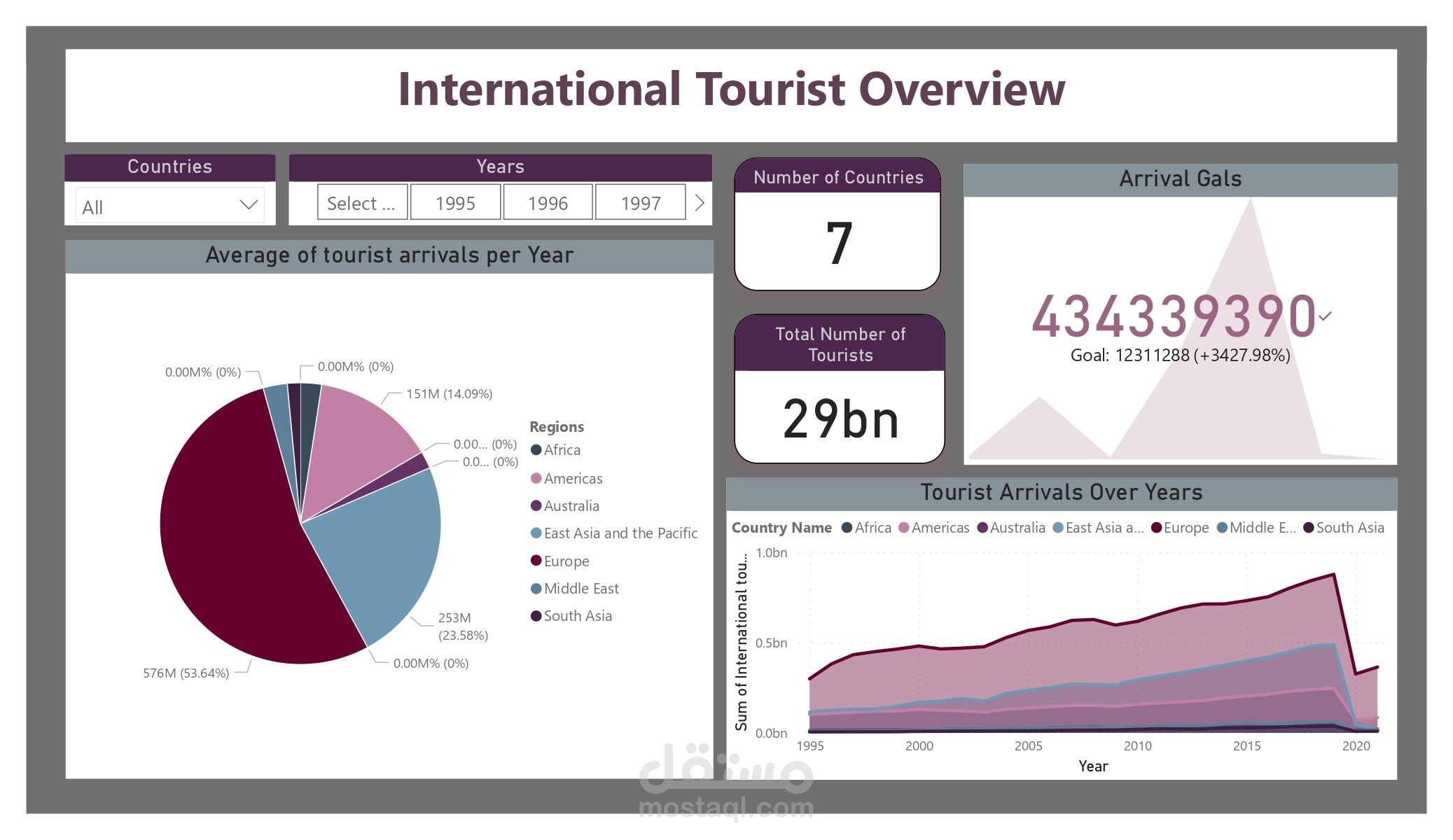Select year 1996 in Years slicer
This screenshot has width=1453, height=840.
click(x=548, y=203)
